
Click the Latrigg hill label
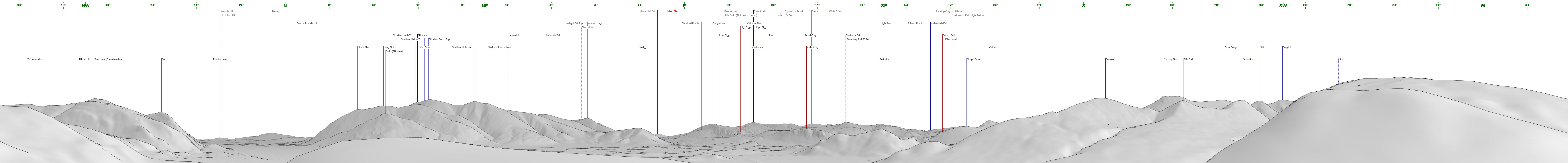coord(643,47)
